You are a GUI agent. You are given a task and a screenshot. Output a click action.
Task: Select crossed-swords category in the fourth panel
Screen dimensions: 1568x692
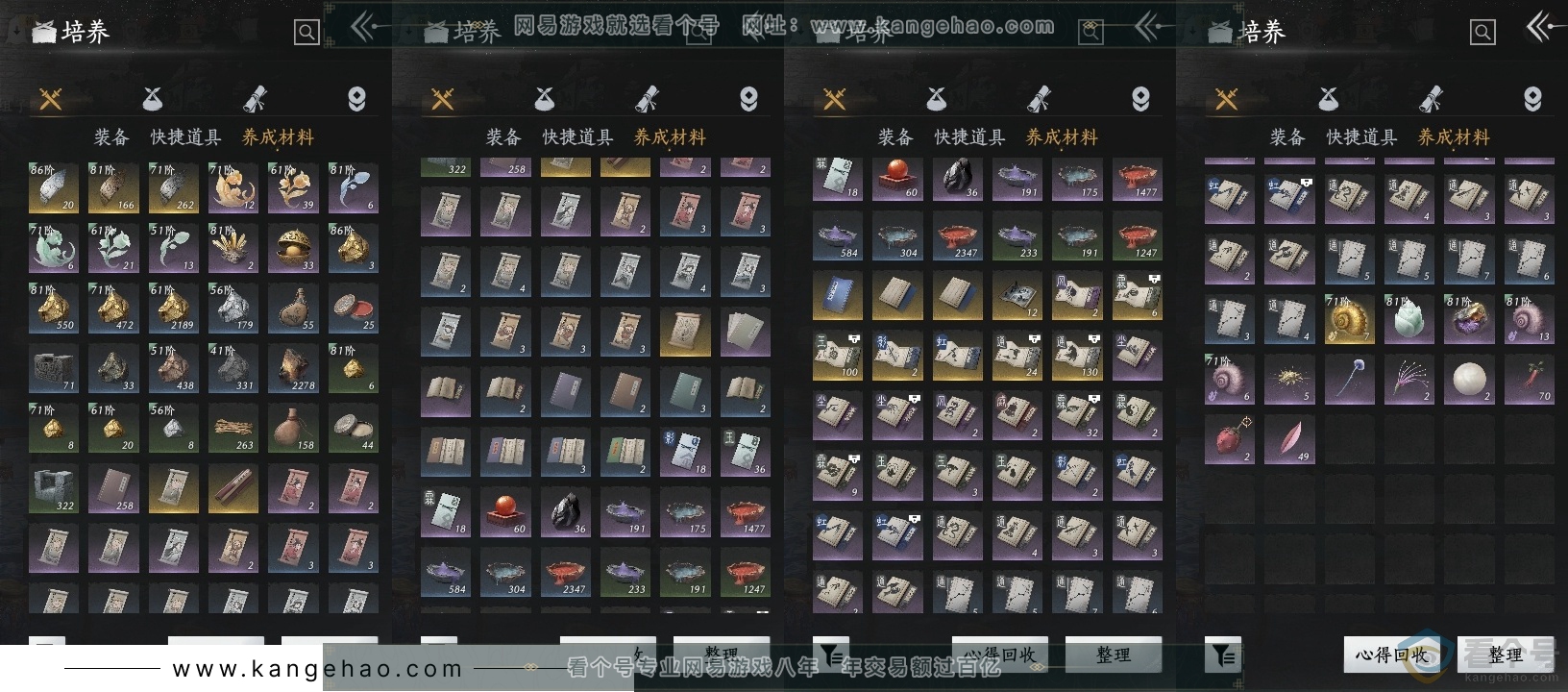[x=1227, y=99]
